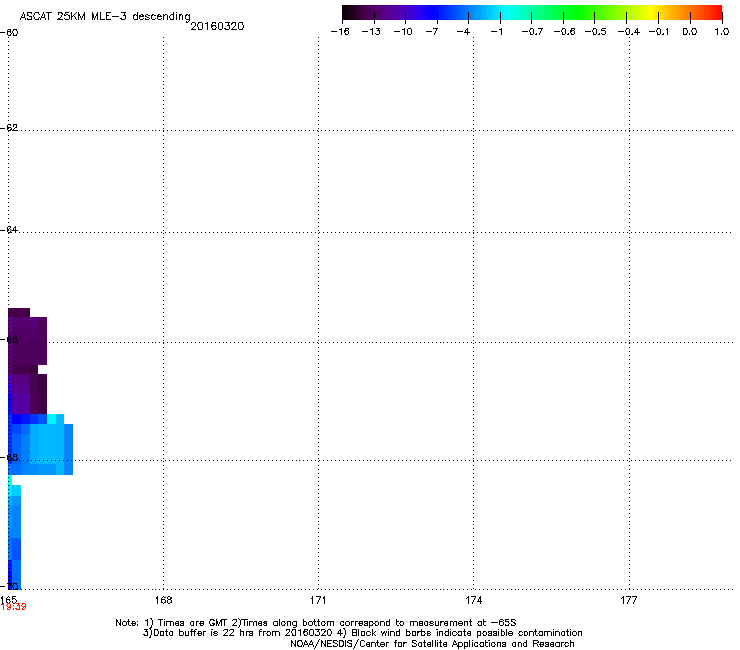This screenshot has width=740, height=650.
Task: Click the color bar label -4
Action: tap(463, 32)
